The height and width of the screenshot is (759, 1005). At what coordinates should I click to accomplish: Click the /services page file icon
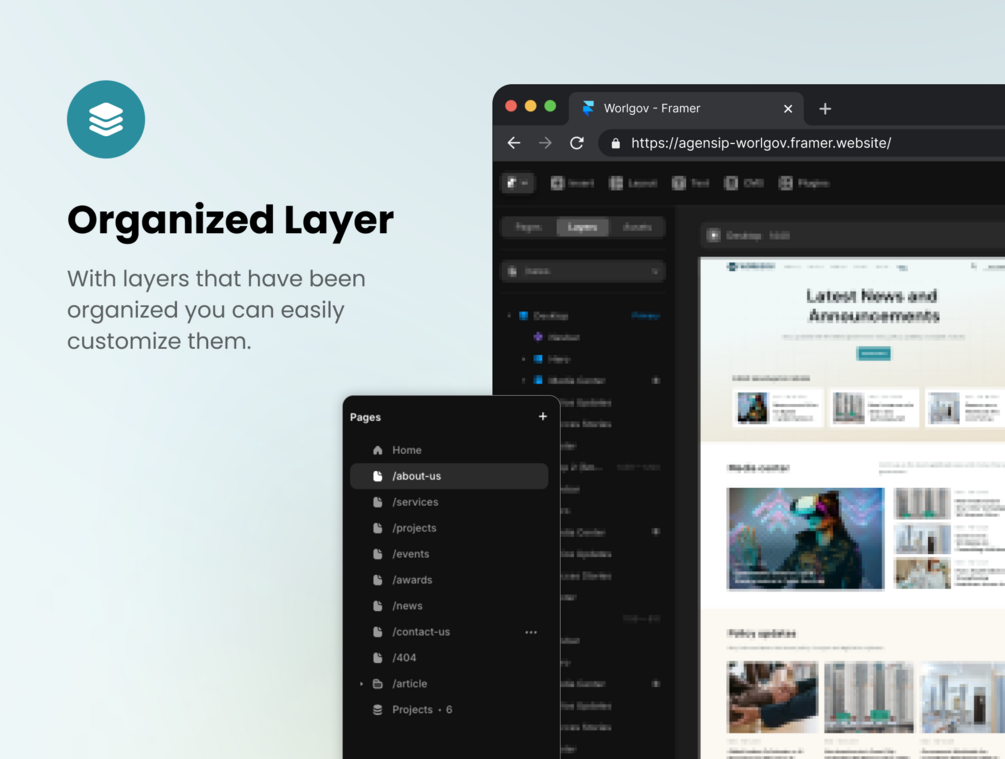(378, 502)
